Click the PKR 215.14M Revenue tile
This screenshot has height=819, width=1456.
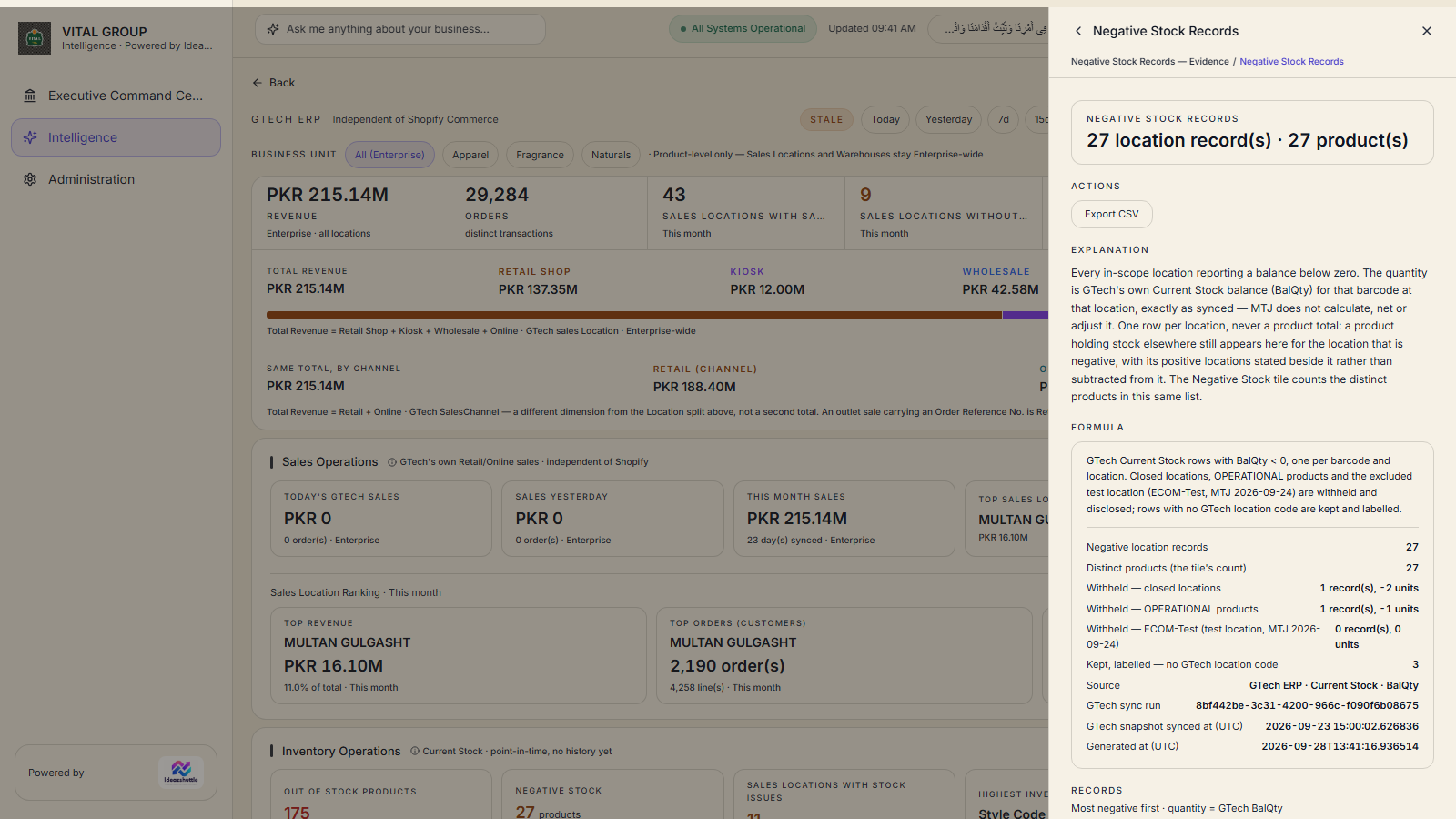point(350,213)
